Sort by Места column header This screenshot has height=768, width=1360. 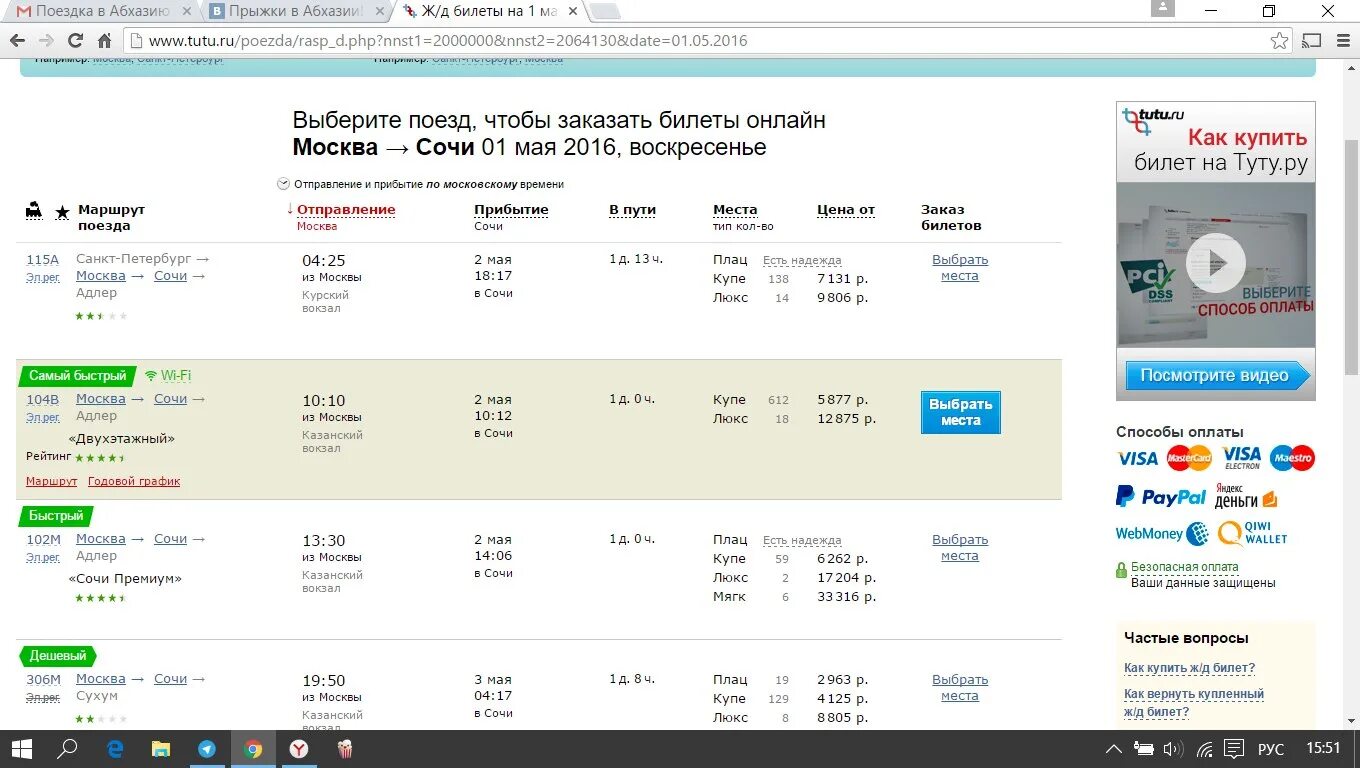[735, 210]
